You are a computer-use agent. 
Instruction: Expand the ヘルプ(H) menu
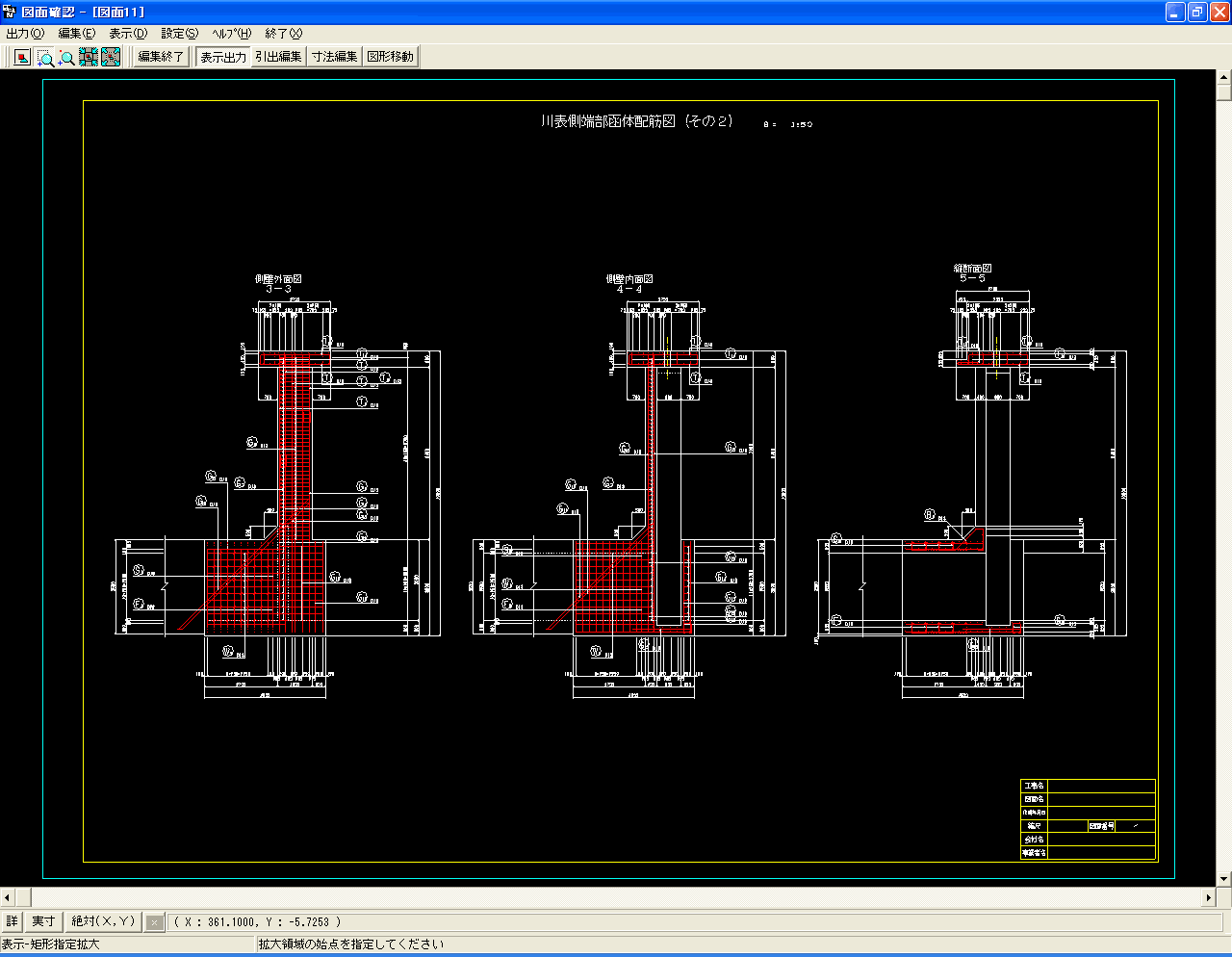tap(232, 34)
